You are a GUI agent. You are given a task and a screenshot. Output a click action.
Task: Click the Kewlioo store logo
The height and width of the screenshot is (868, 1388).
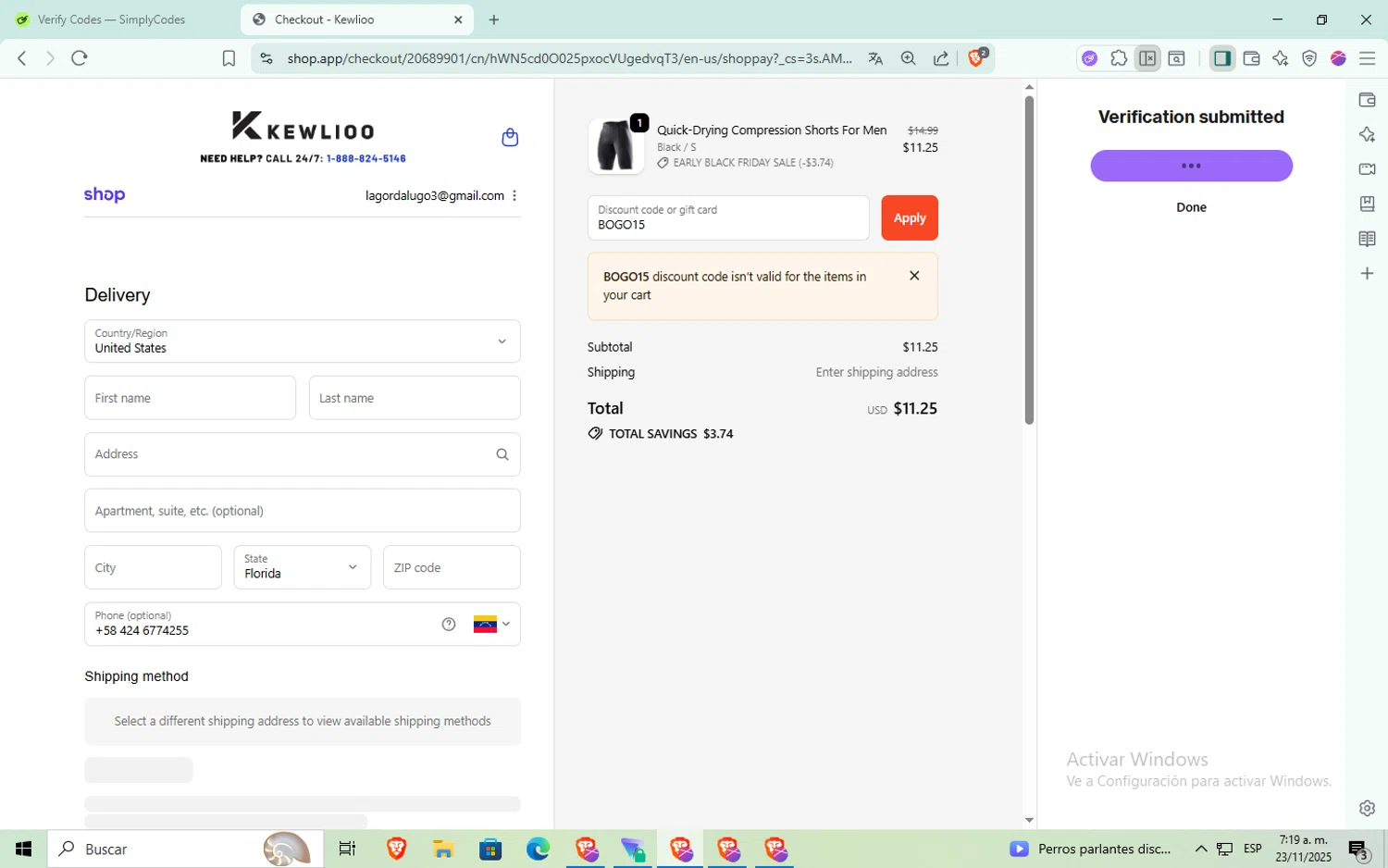(x=303, y=126)
